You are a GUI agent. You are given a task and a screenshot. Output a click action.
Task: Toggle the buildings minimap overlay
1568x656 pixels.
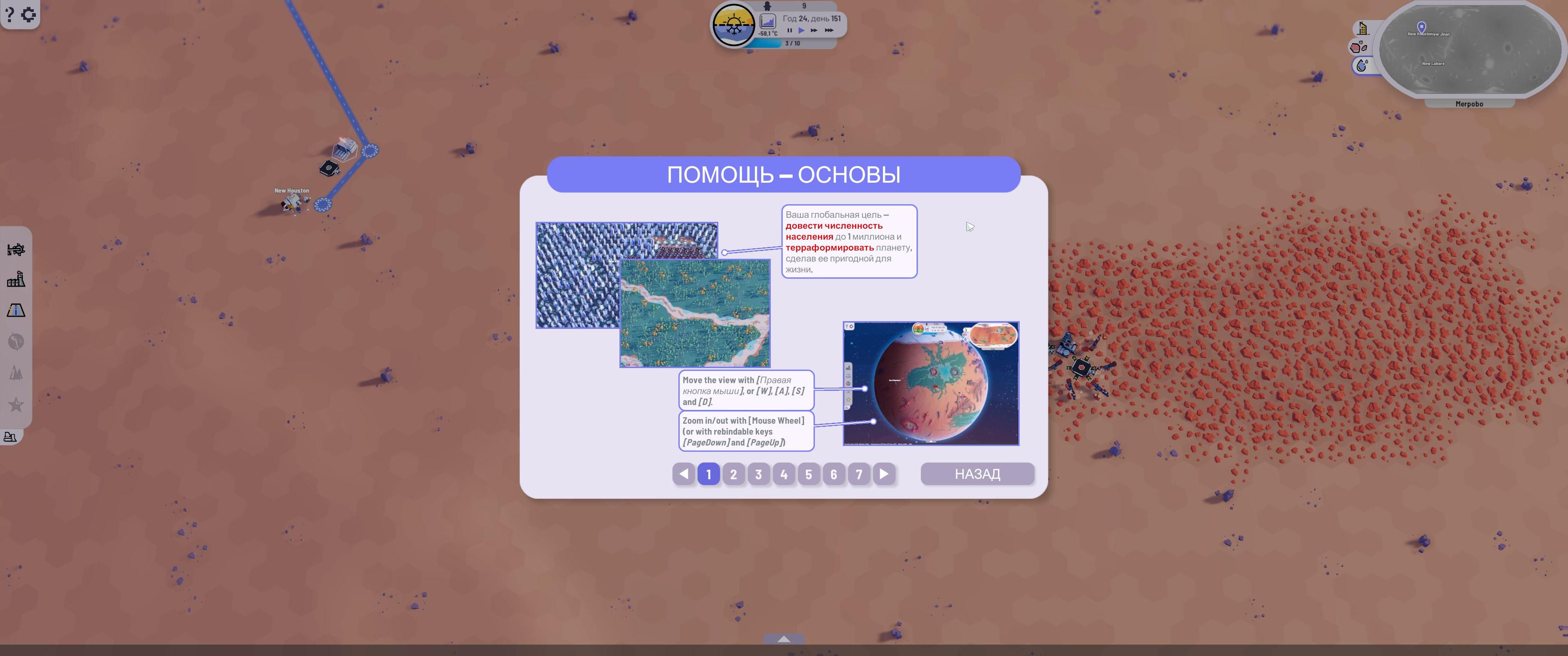tap(1363, 28)
